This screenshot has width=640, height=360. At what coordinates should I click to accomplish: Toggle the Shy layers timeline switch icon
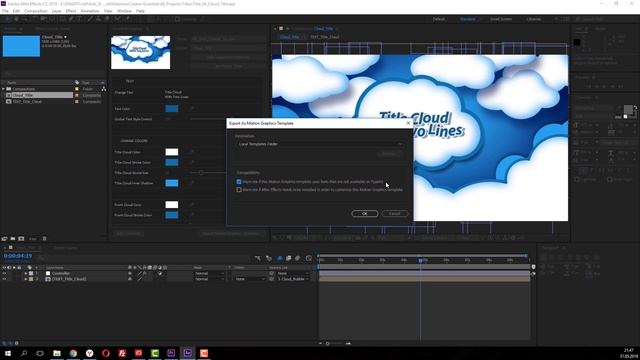280,258
